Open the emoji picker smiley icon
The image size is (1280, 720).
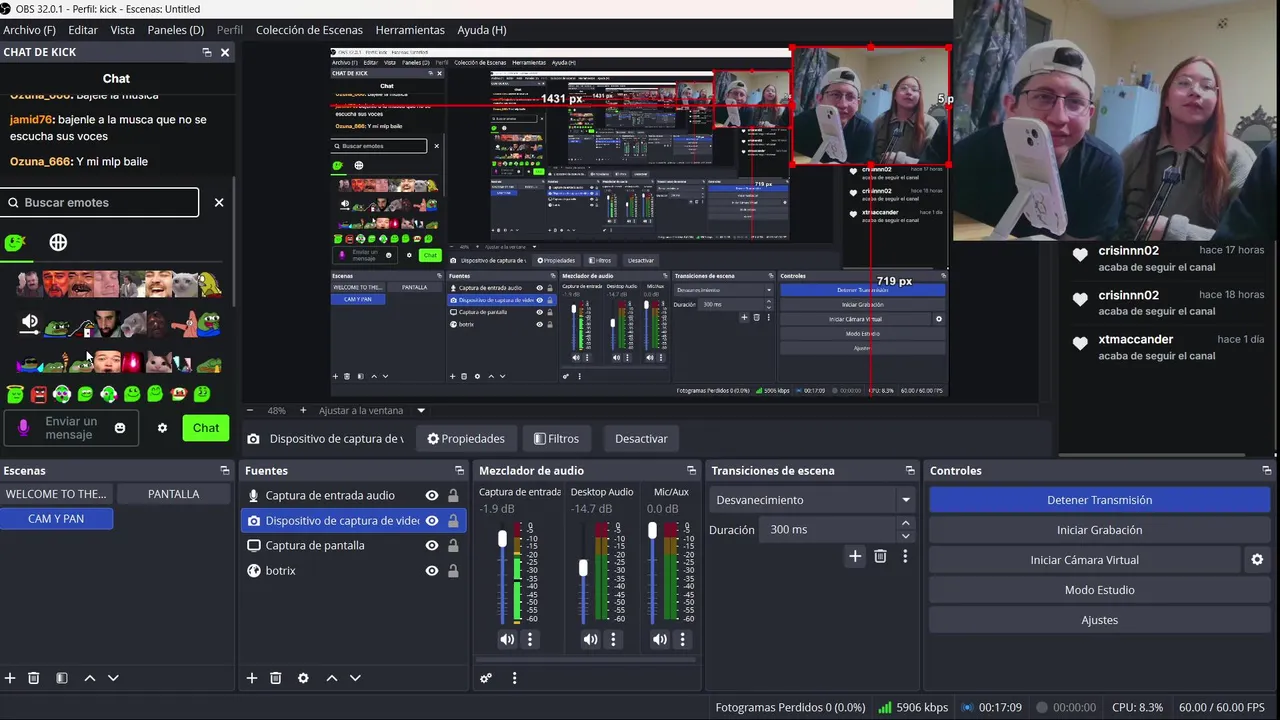point(120,428)
